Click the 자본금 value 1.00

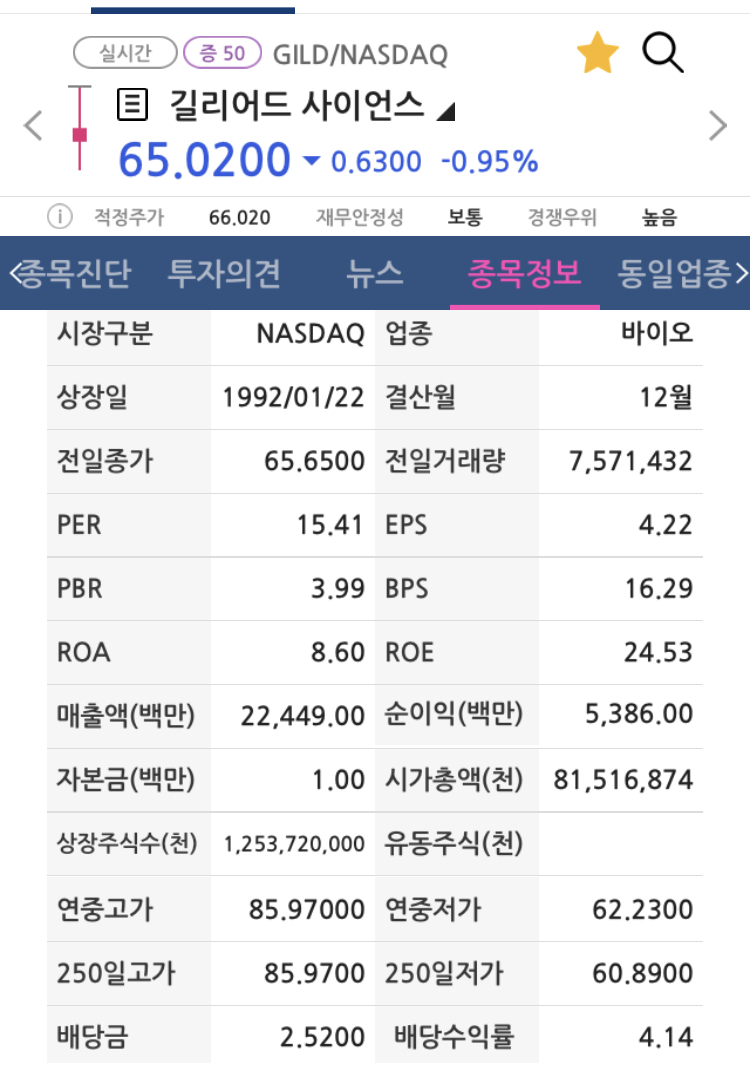coord(338,780)
